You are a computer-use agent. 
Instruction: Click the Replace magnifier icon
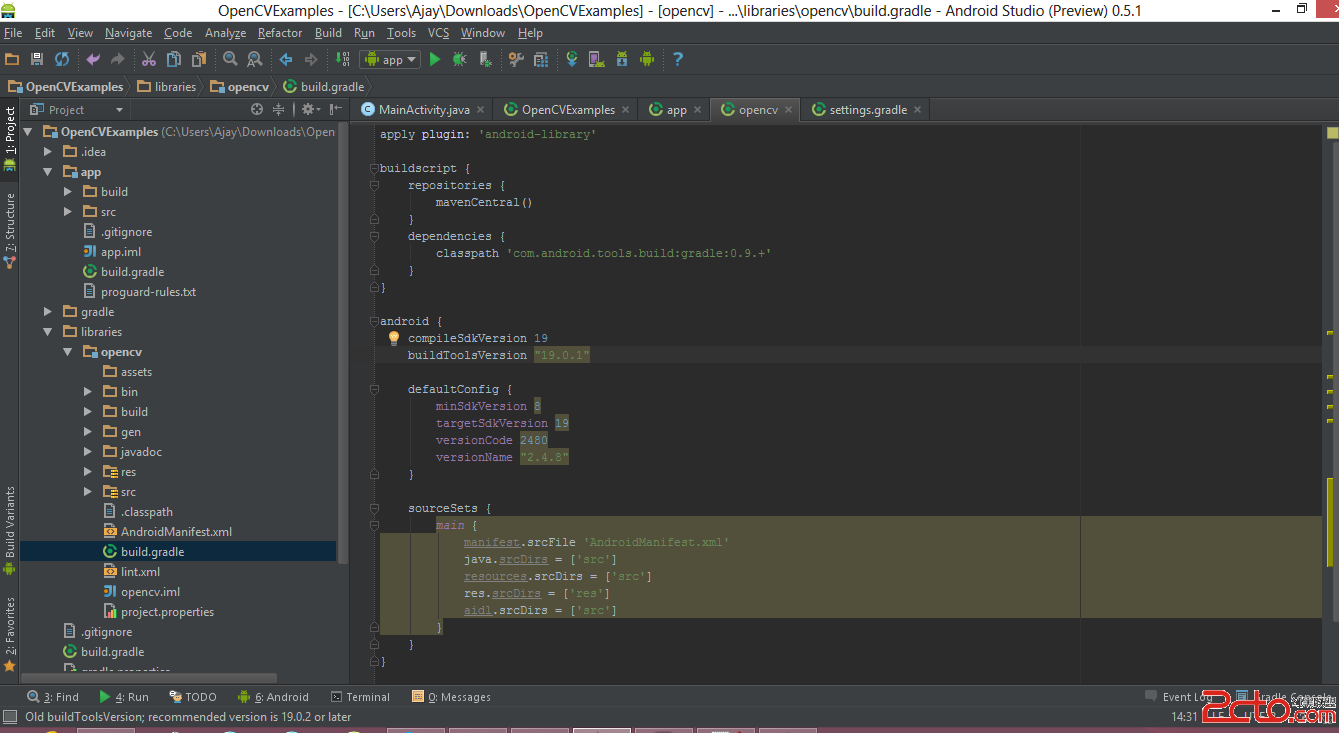tap(254, 59)
